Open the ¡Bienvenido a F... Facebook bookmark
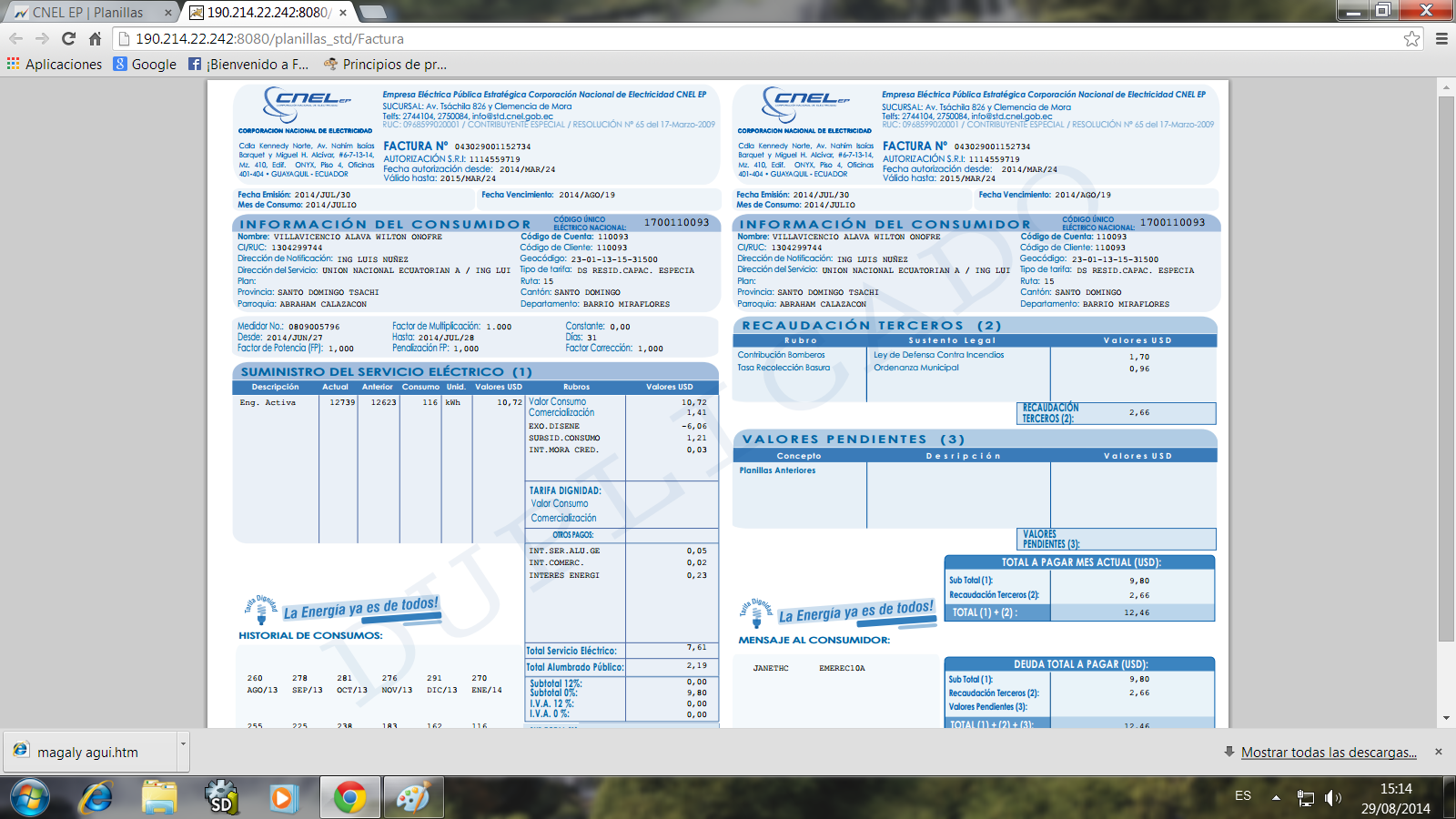The height and width of the screenshot is (819, 1456). point(248,65)
